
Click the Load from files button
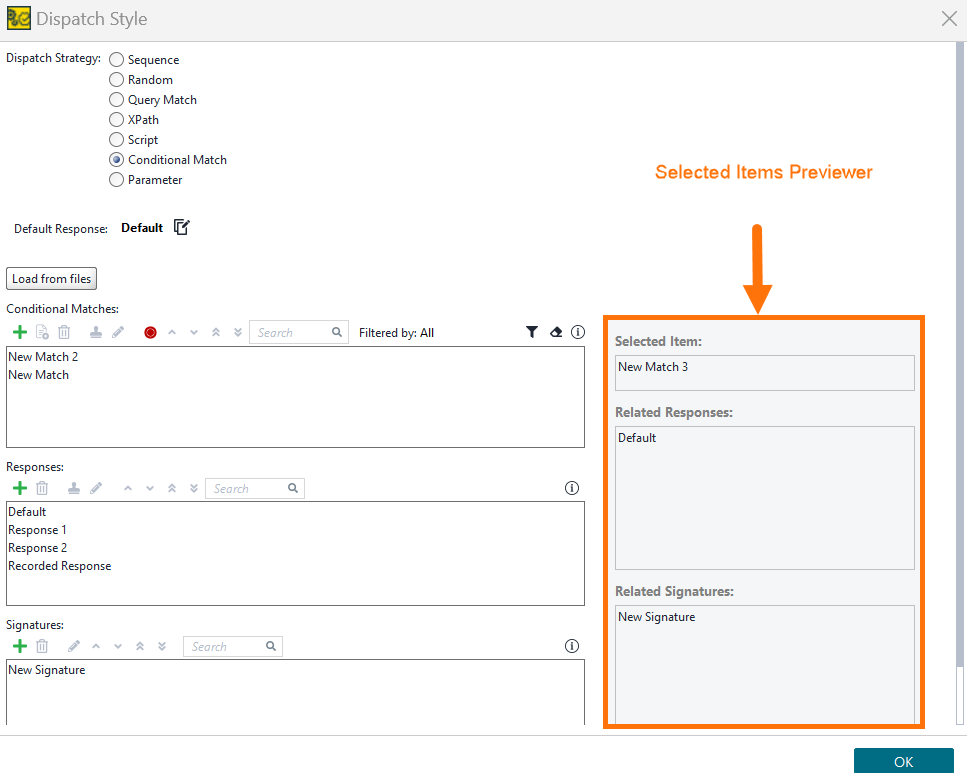coord(51,278)
